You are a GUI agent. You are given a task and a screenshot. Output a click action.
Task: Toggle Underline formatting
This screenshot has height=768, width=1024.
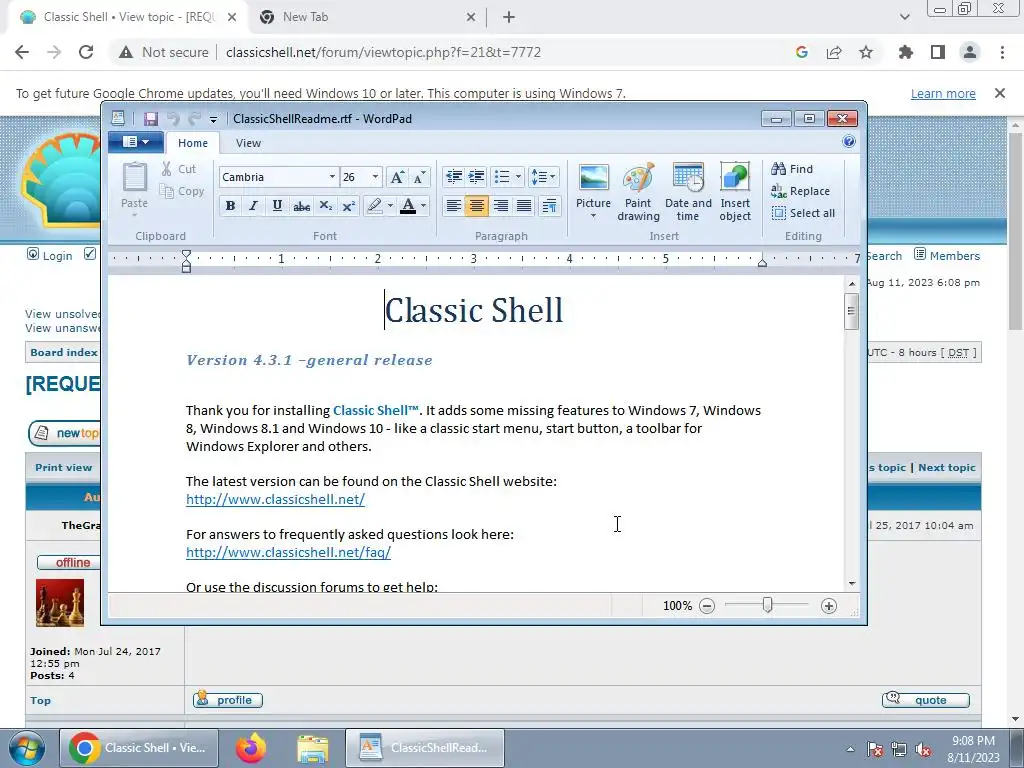coord(277,206)
